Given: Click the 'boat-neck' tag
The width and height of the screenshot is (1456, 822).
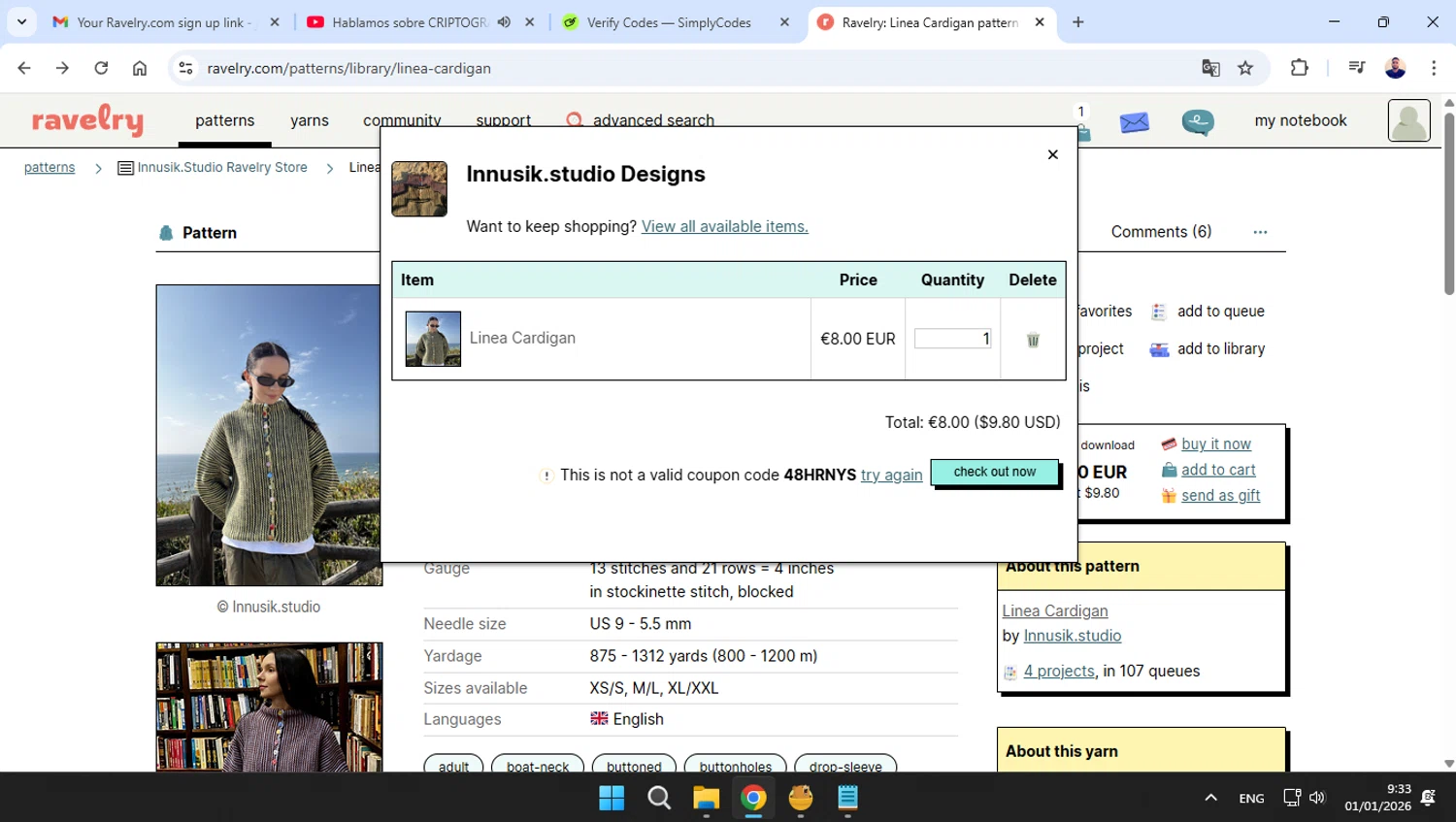Looking at the screenshot, I should point(538,766).
